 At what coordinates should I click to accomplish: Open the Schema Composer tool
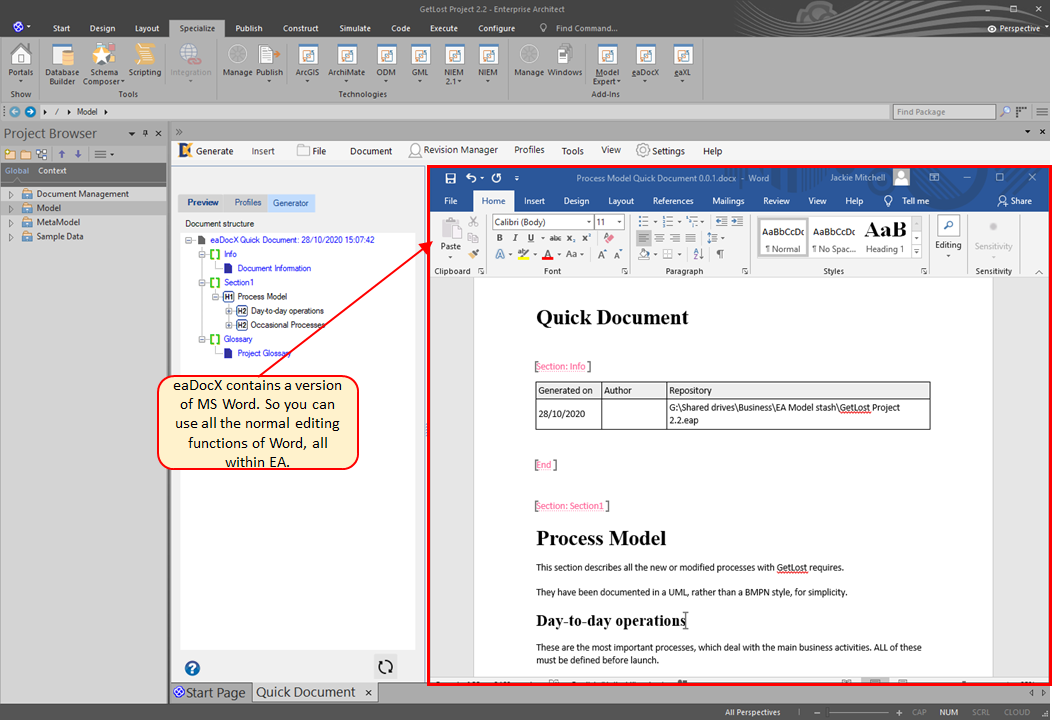[103, 64]
